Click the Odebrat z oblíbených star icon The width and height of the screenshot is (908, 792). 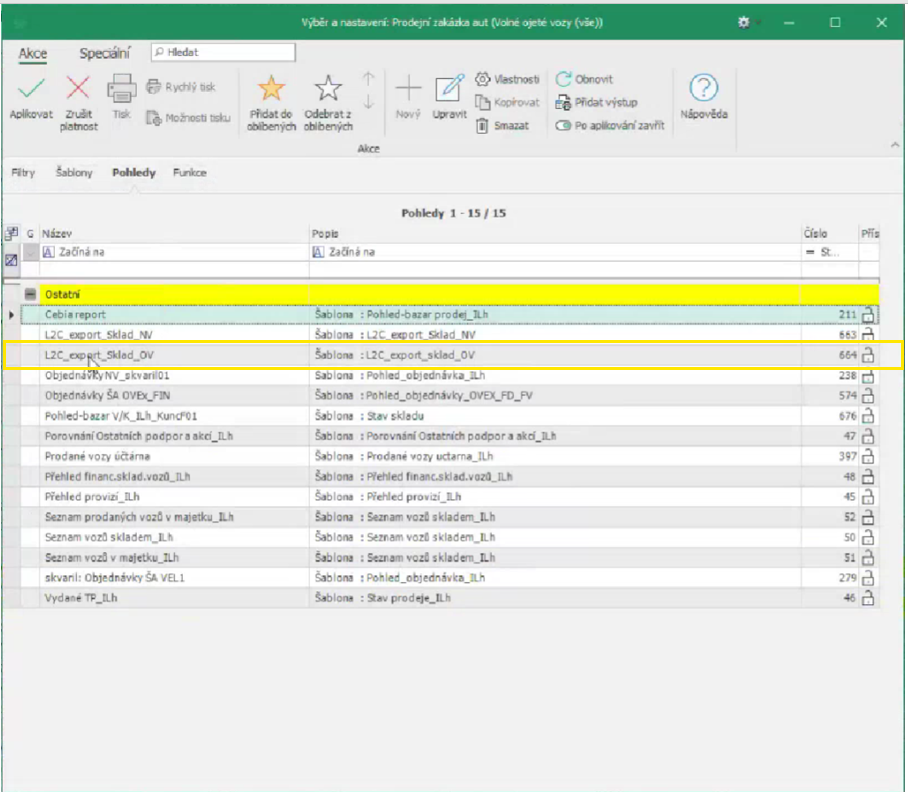tap(328, 89)
